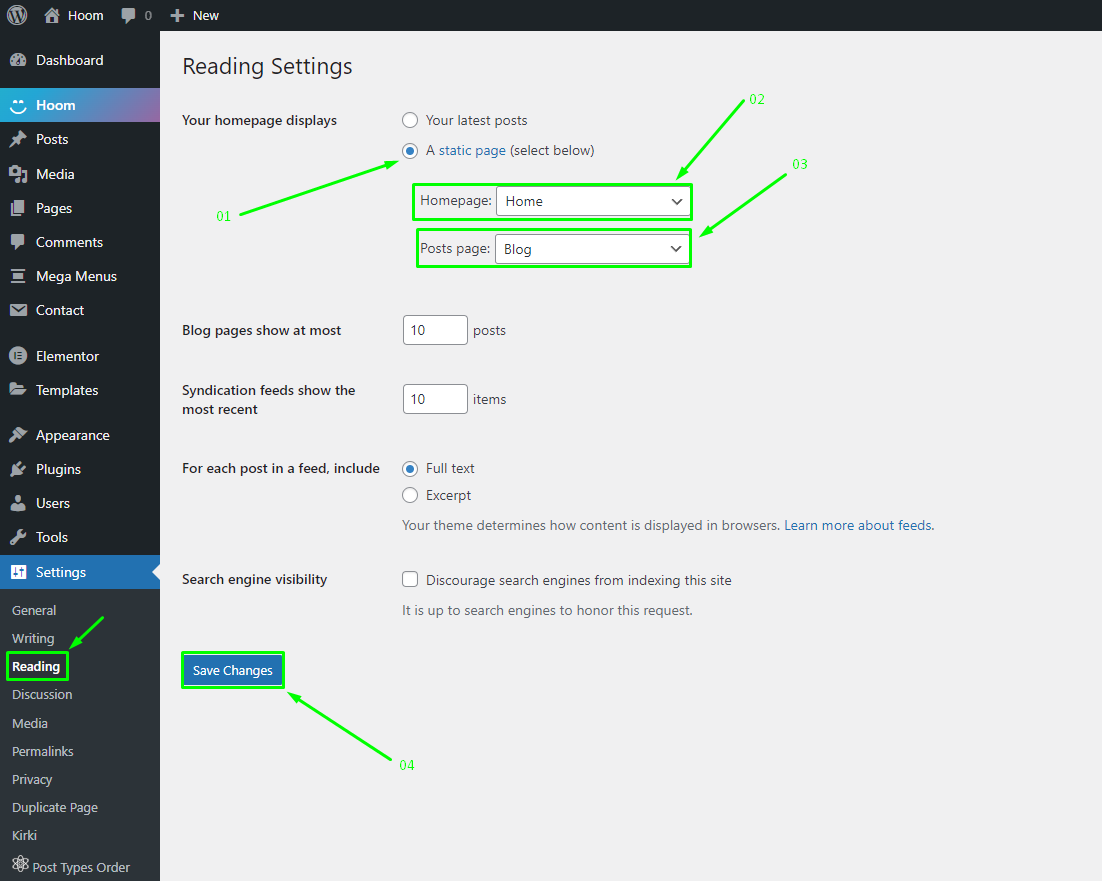Image resolution: width=1102 pixels, height=881 pixels.
Task: Click the Plugins plug icon
Action: click(x=18, y=469)
